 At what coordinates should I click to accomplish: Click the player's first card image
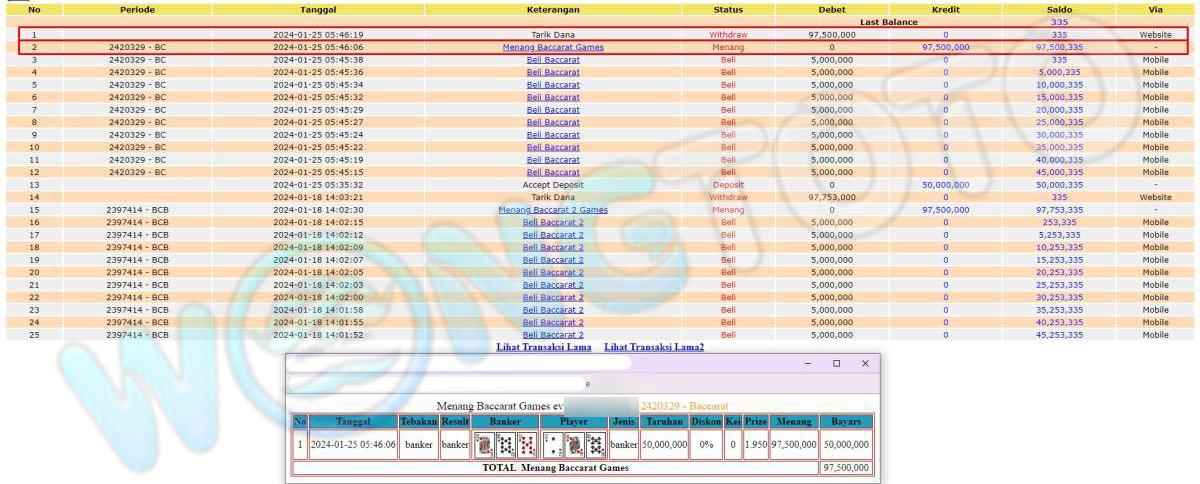(x=552, y=444)
